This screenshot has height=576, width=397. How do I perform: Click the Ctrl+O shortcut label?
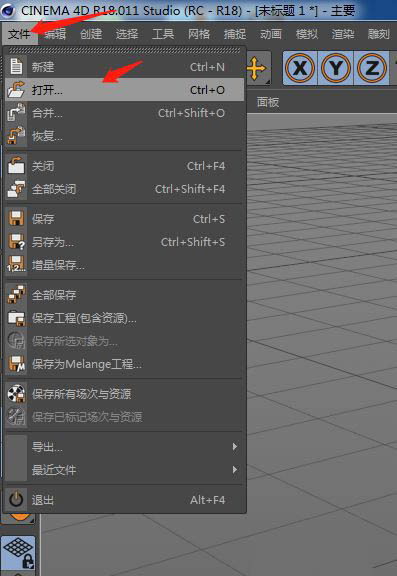point(207,90)
